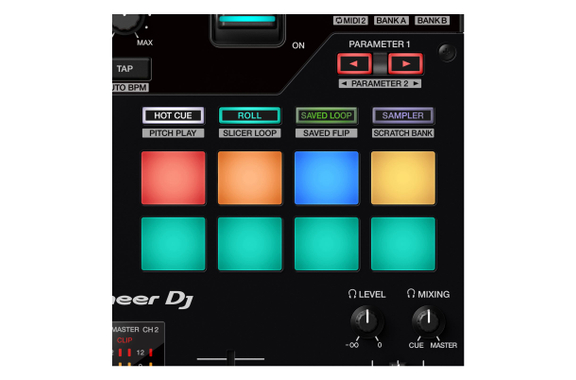Tap the teal pad below the blue pad
Viewport: 576px width, 380px height.
click(326, 244)
